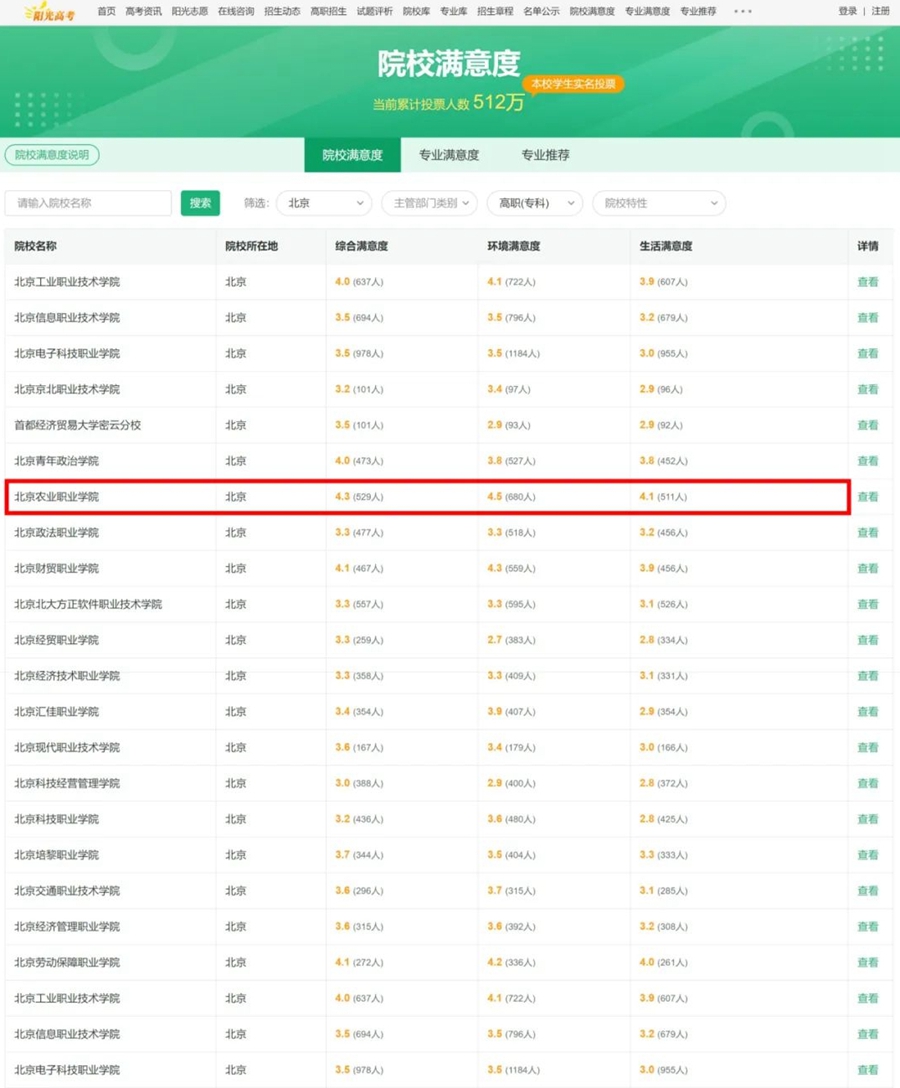Go to 院校库 in the top menu

click(416, 12)
